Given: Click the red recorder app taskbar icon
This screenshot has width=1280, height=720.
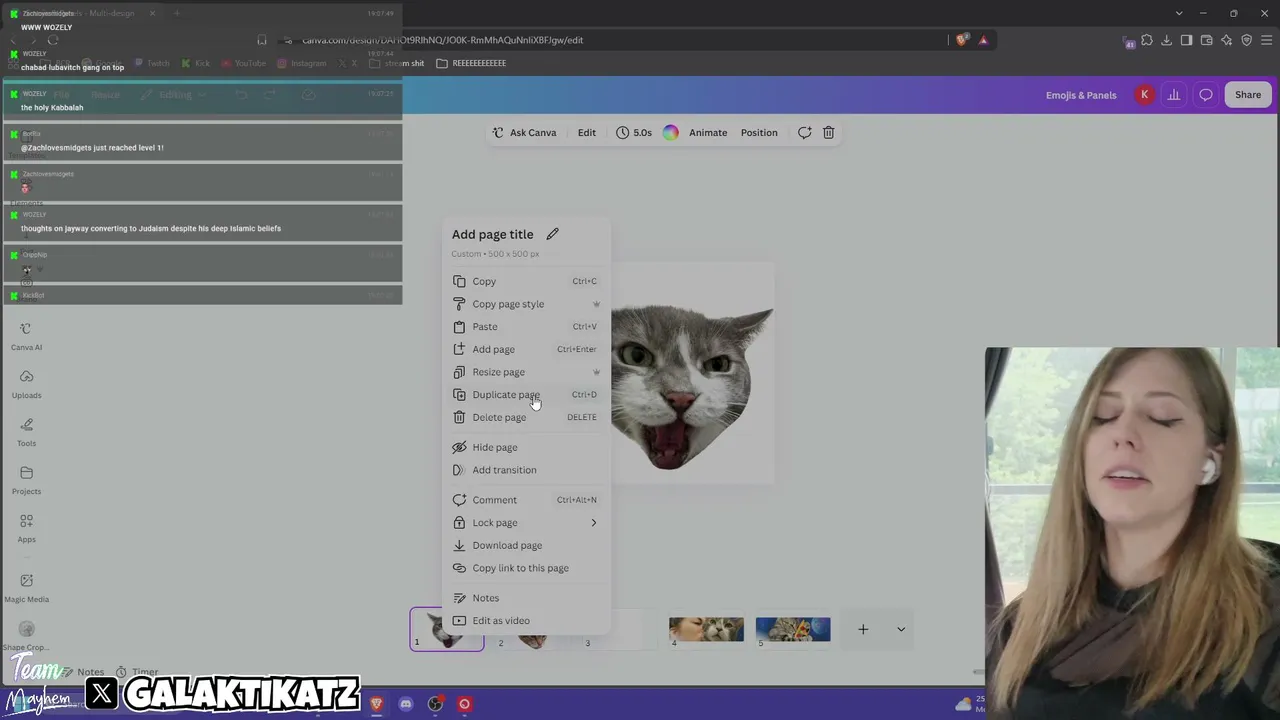Looking at the screenshot, I should tap(464, 704).
